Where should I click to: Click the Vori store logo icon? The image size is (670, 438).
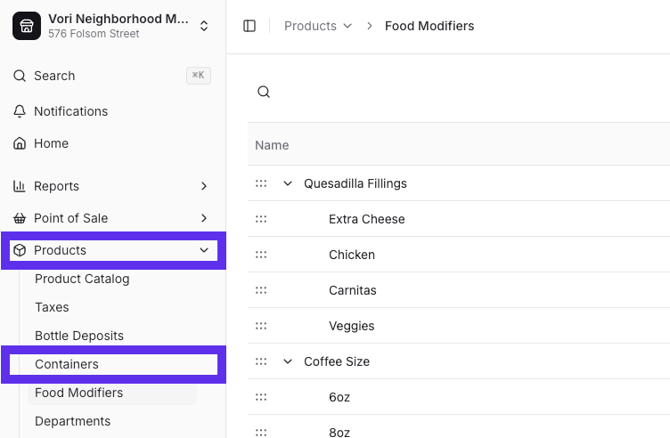26,26
